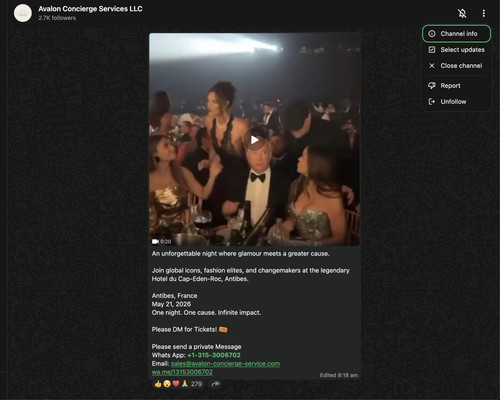Click the ticket emoji after Tickets
This screenshot has height=400, width=500.
(x=223, y=330)
